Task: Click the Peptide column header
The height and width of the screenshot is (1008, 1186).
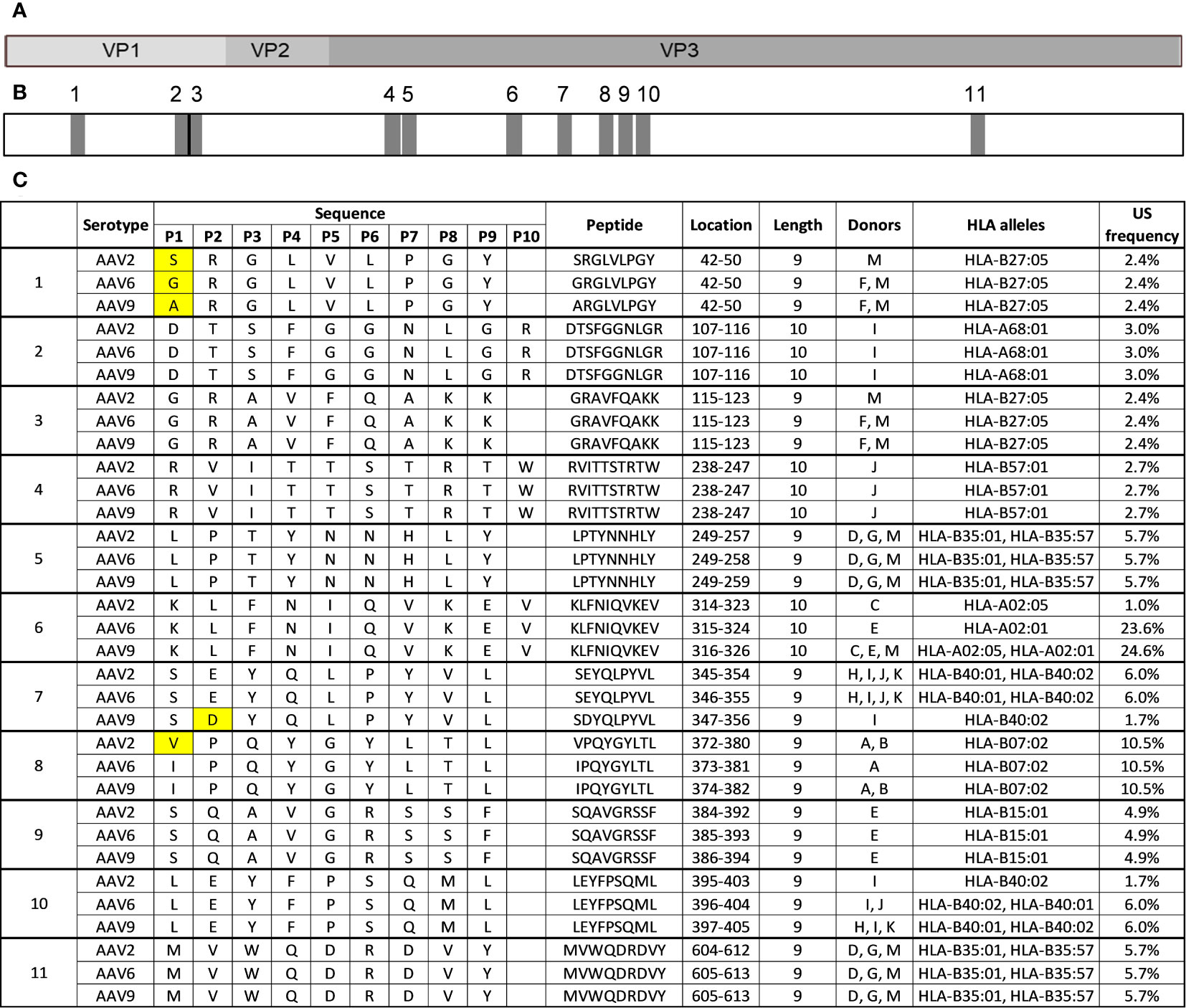Action: 615,225
